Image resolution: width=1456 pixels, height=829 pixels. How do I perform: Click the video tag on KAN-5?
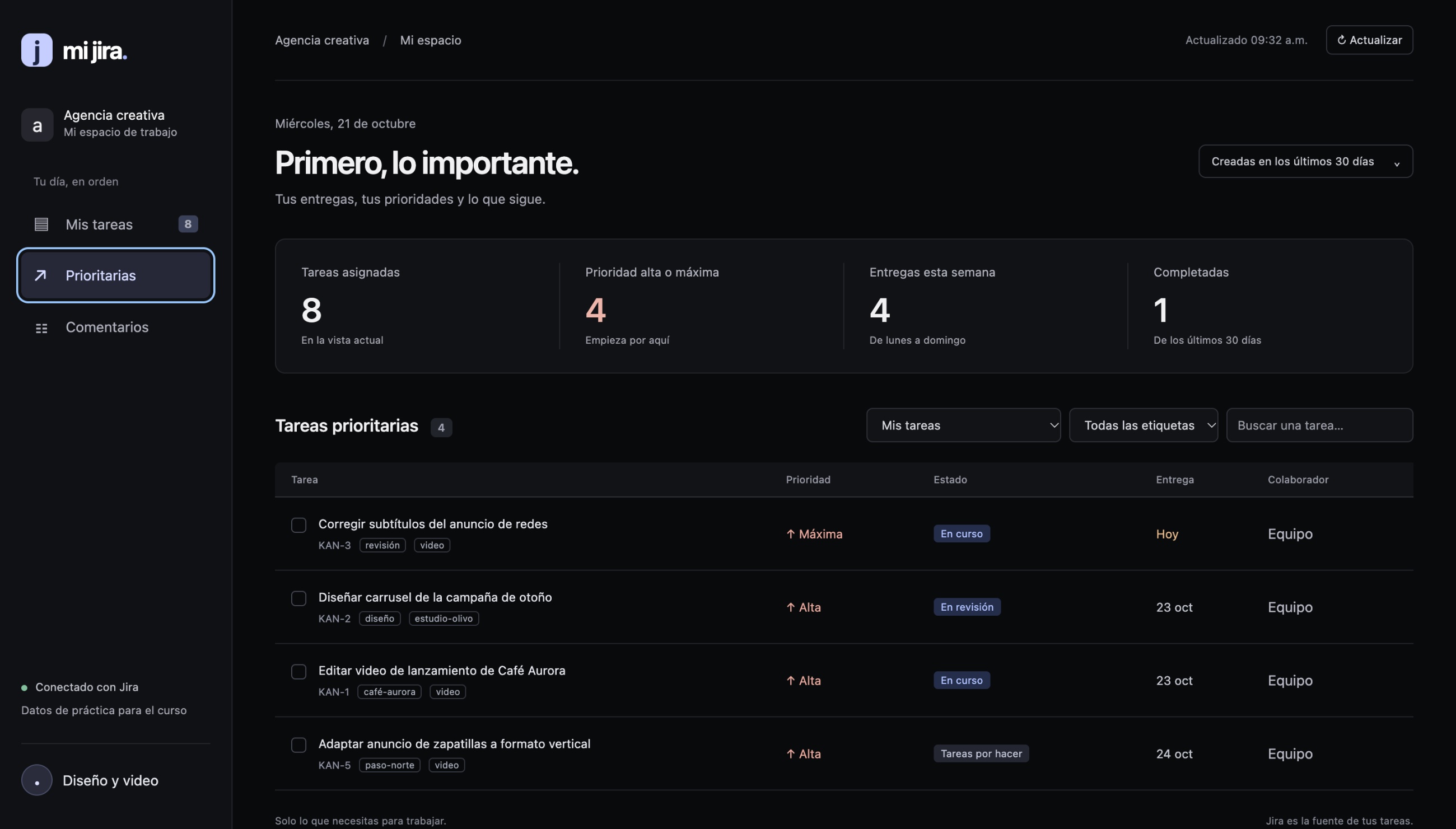pos(446,766)
